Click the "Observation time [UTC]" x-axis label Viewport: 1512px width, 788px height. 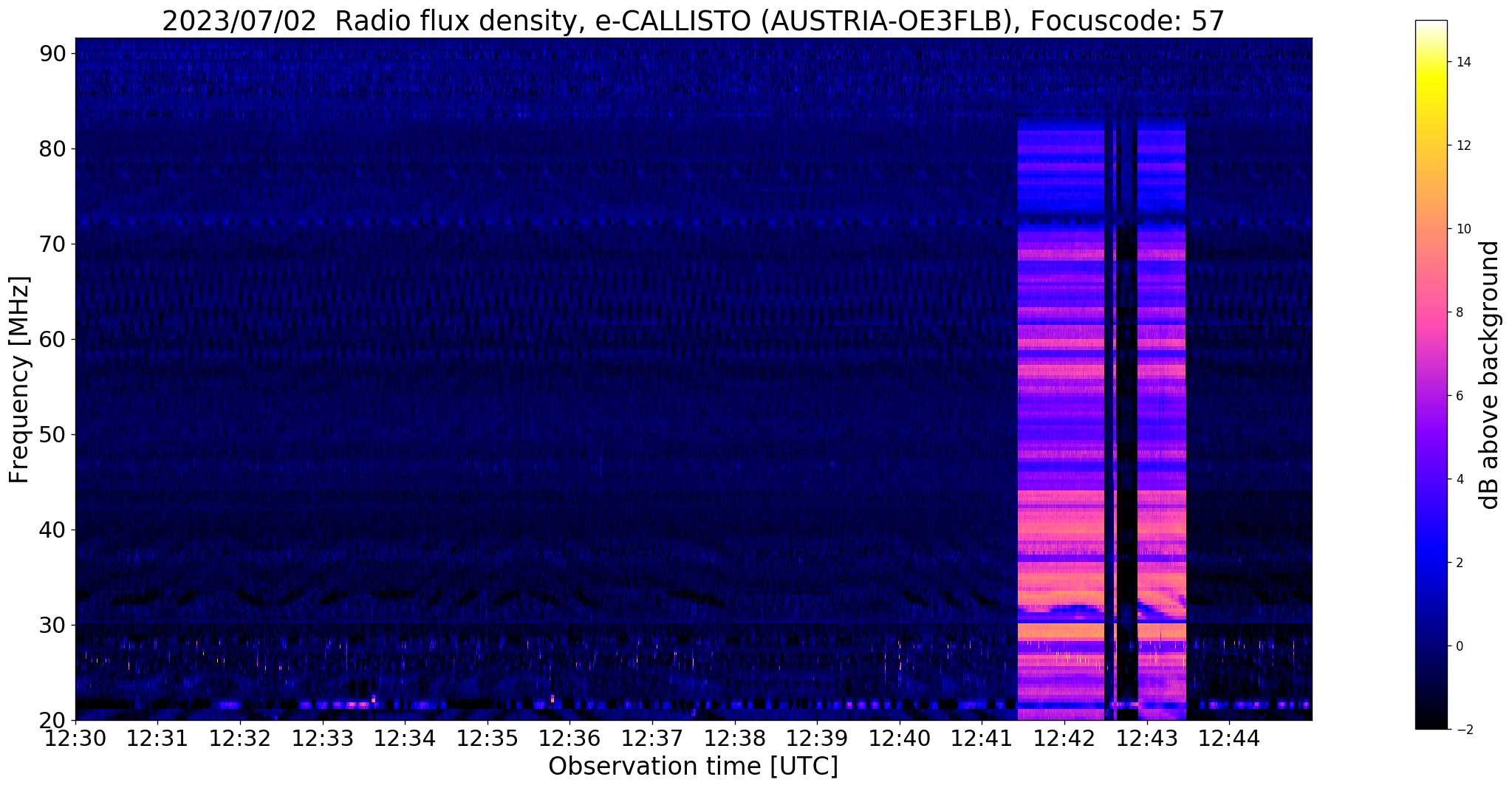pyautogui.click(x=693, y=767)
